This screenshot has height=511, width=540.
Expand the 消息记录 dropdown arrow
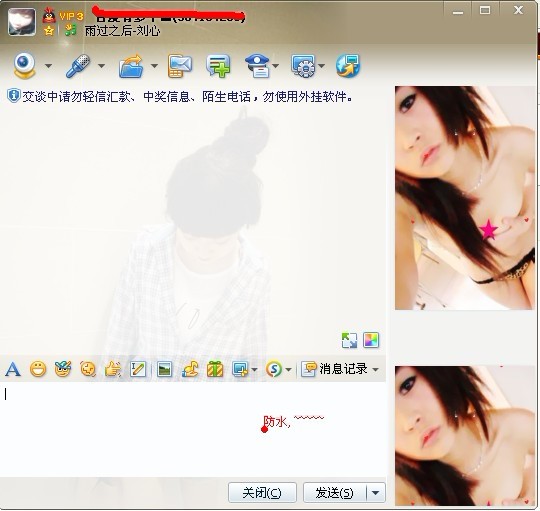click(376, 369)
